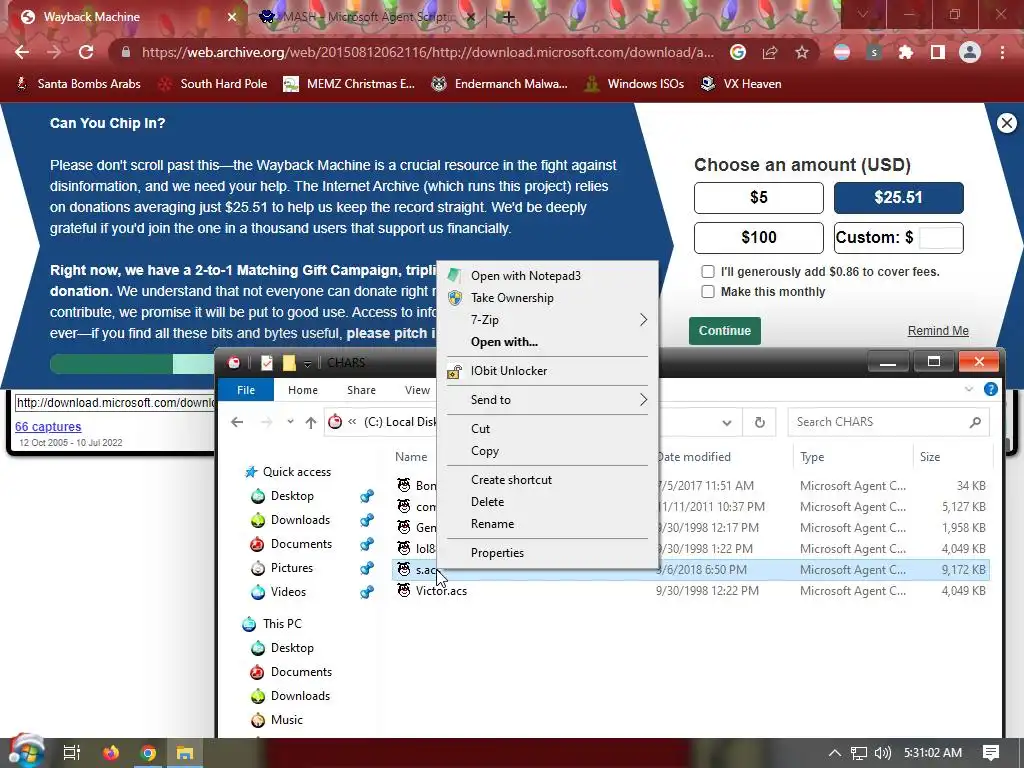Choose Take Ownership in context menu

pyautogui.click(x=549, y=298)
